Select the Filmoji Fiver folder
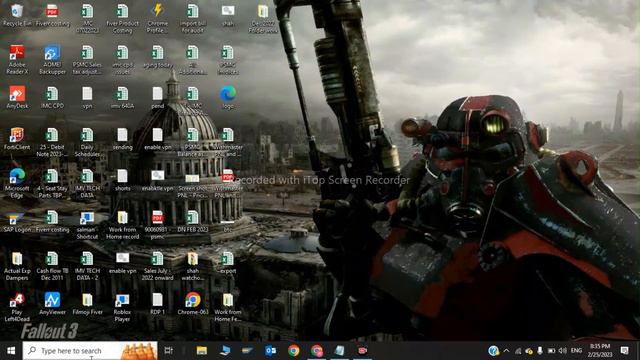The height and width of the screenshot is (360, 640). click(x=87, y=303)
